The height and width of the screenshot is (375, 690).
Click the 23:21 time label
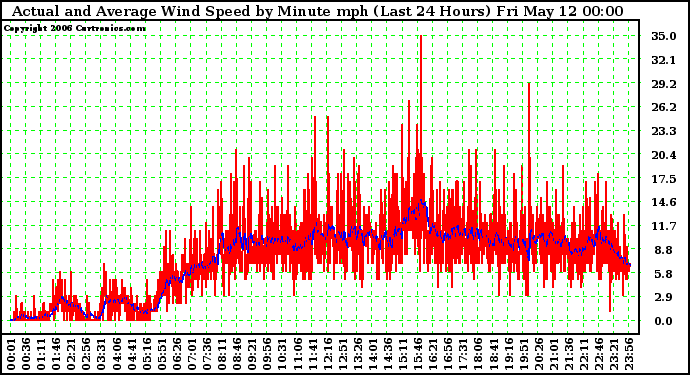(613, 354)
